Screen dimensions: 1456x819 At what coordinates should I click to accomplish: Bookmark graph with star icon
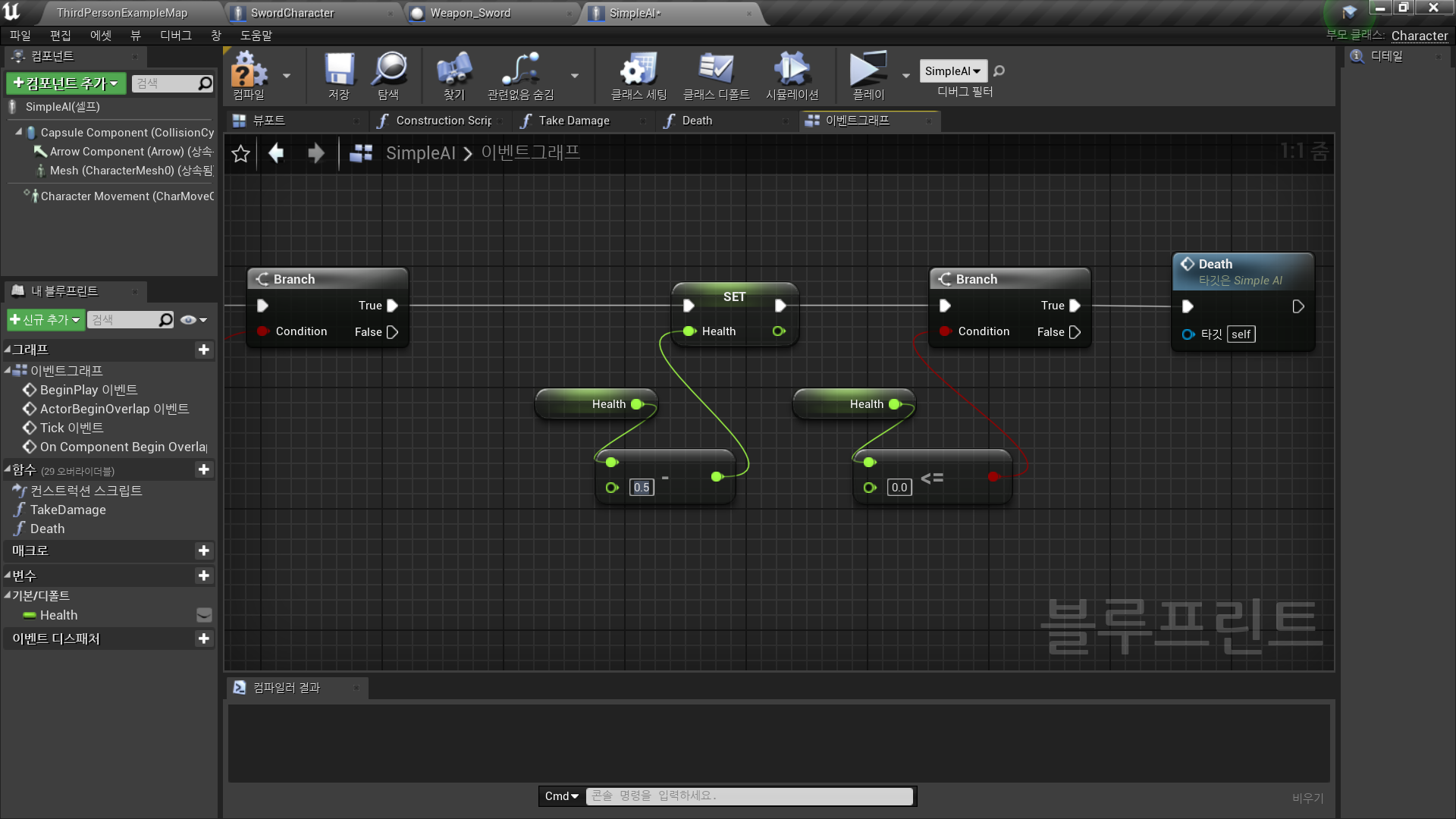pyautogui.click(x=241, y=154)
